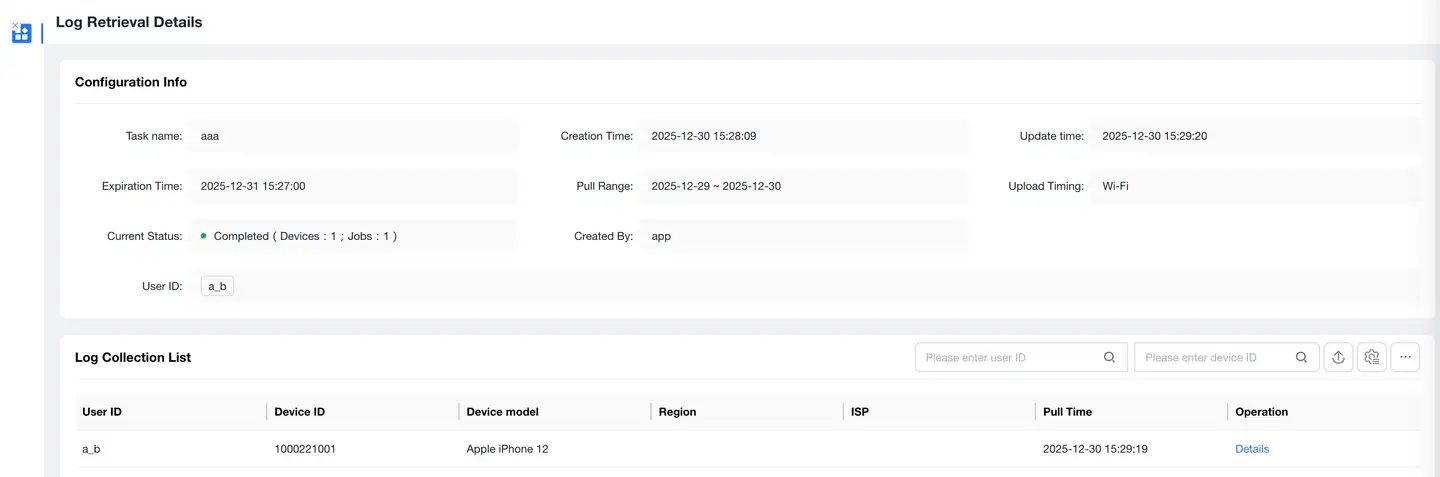Open the three-dots more options menu
Viewport: 1440px width, 477px height.
[x=1405, y=357]
